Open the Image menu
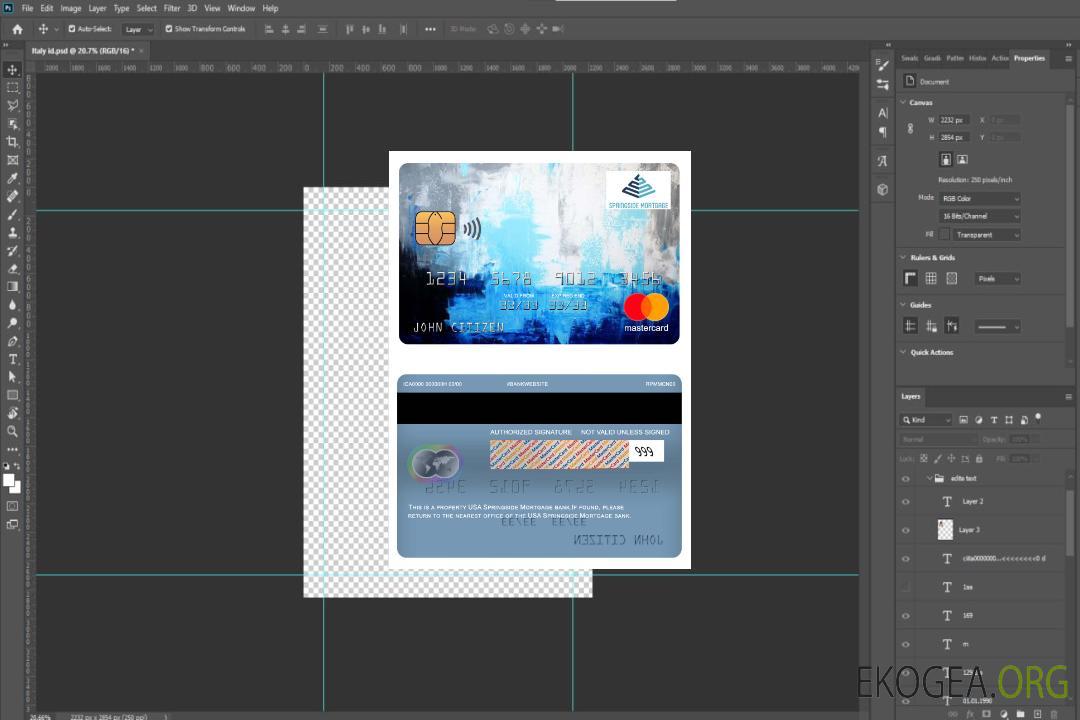This screenshot has width=1080, height=720. point(71,8)
